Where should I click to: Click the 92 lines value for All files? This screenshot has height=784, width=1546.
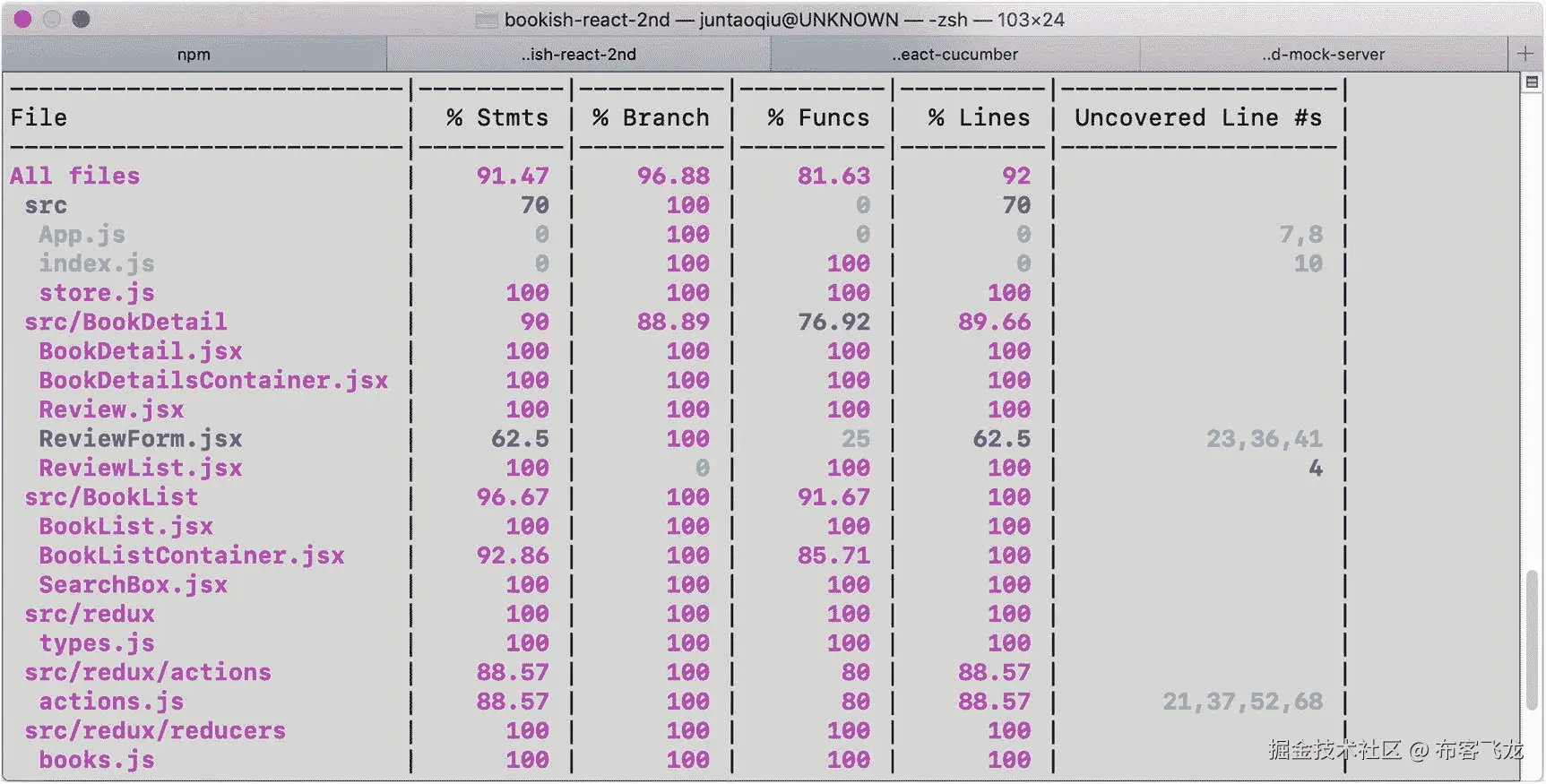[x=1016, y=176]
